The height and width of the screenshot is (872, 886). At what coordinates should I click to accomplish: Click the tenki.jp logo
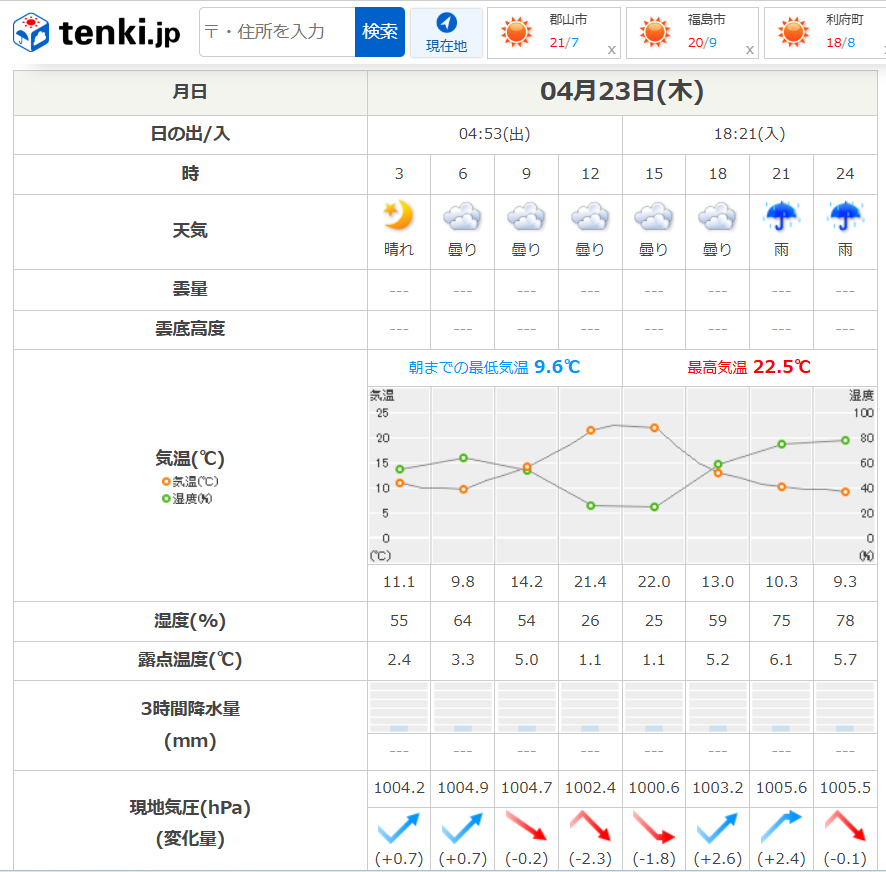pyautogui.click(x=97, y=33)
